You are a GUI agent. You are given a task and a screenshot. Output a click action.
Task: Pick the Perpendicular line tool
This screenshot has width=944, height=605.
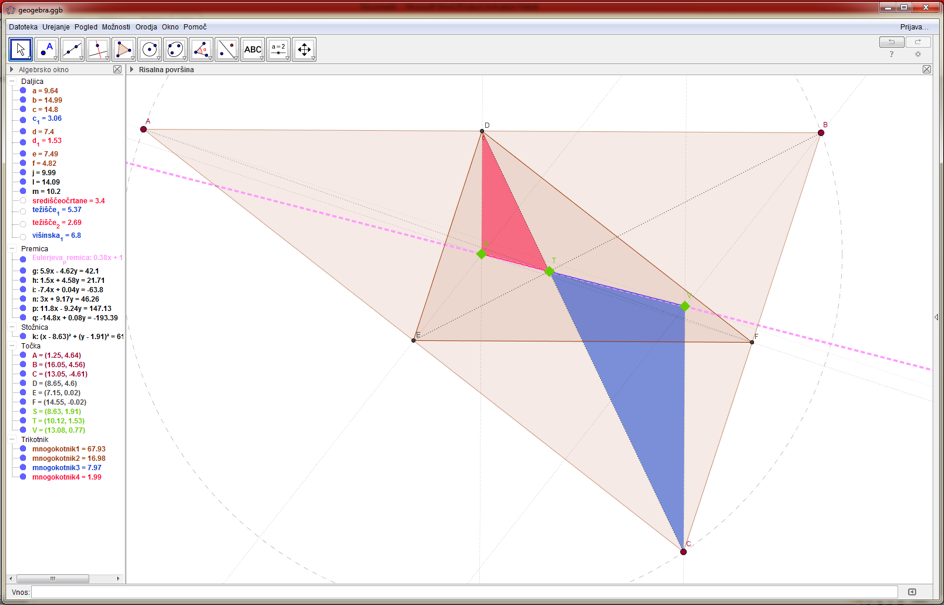click(98, 49)
